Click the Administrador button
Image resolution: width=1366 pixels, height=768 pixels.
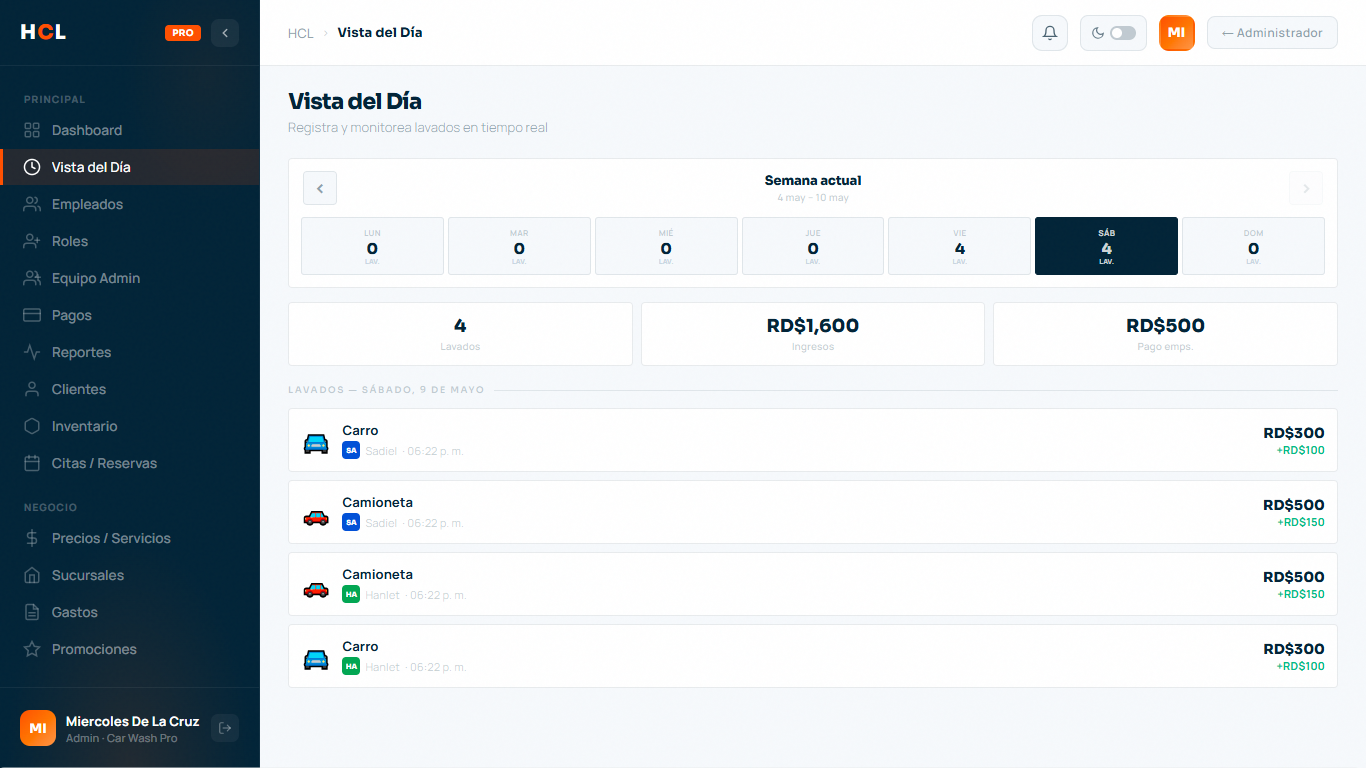(x=1272, y=33)
